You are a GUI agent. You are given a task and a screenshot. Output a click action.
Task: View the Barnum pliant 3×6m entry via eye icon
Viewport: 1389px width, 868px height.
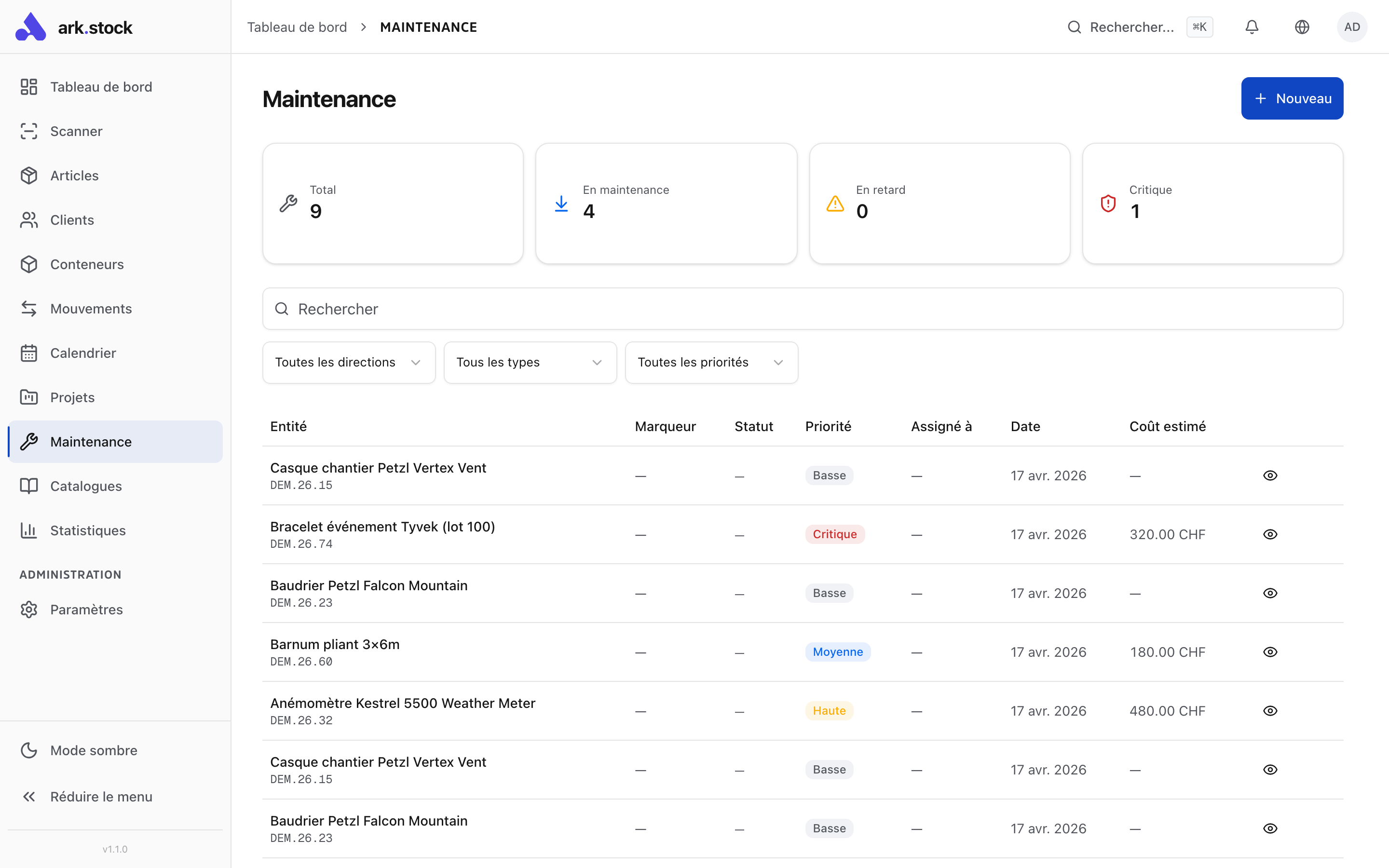tap(1269, 651)
